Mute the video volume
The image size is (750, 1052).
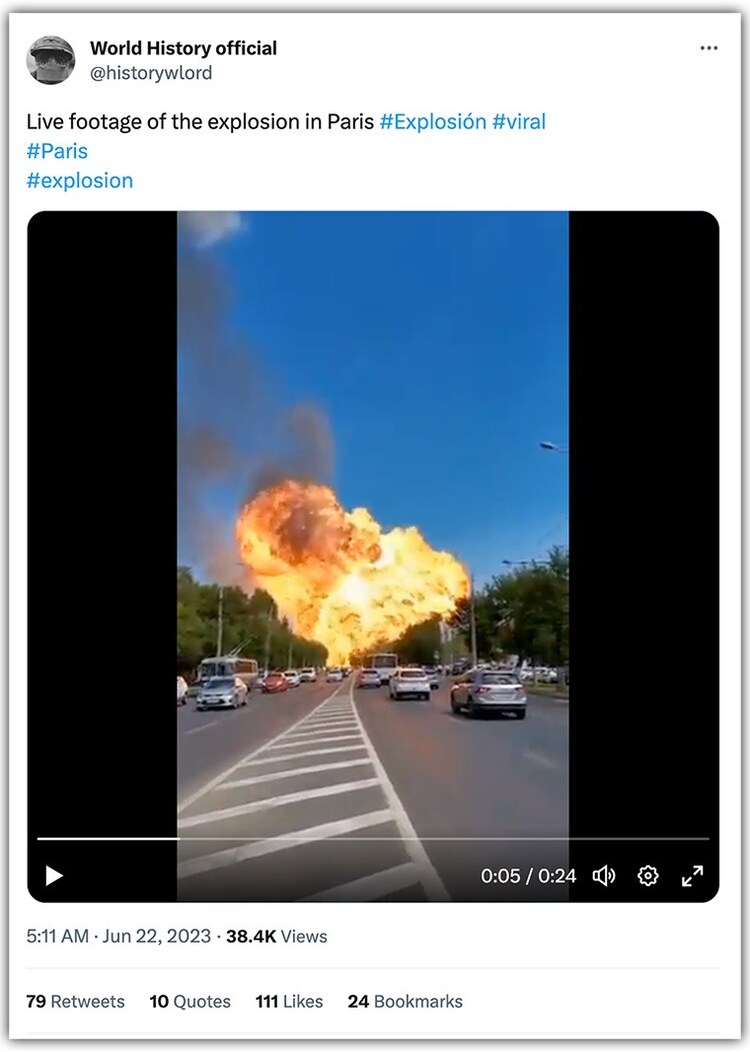pos(604,876)
